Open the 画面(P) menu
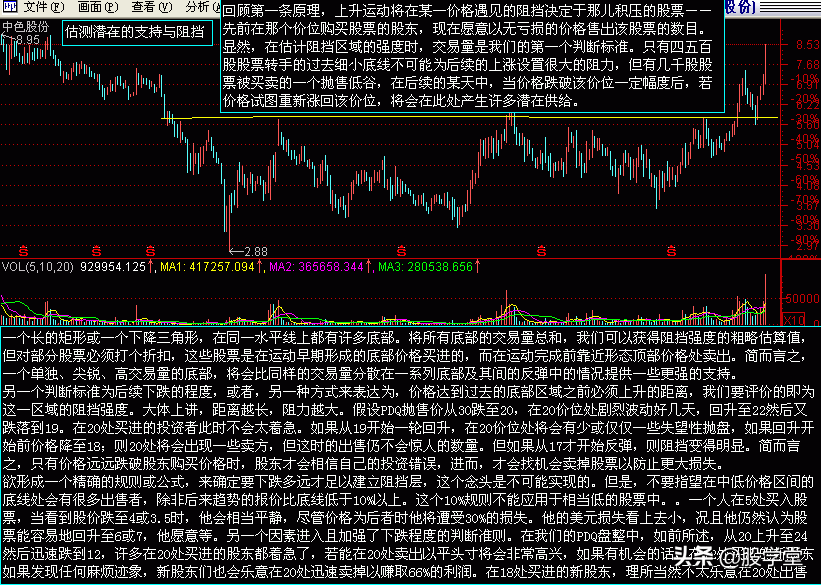Screen dimensions: 821x585 (x=98, y=7)
